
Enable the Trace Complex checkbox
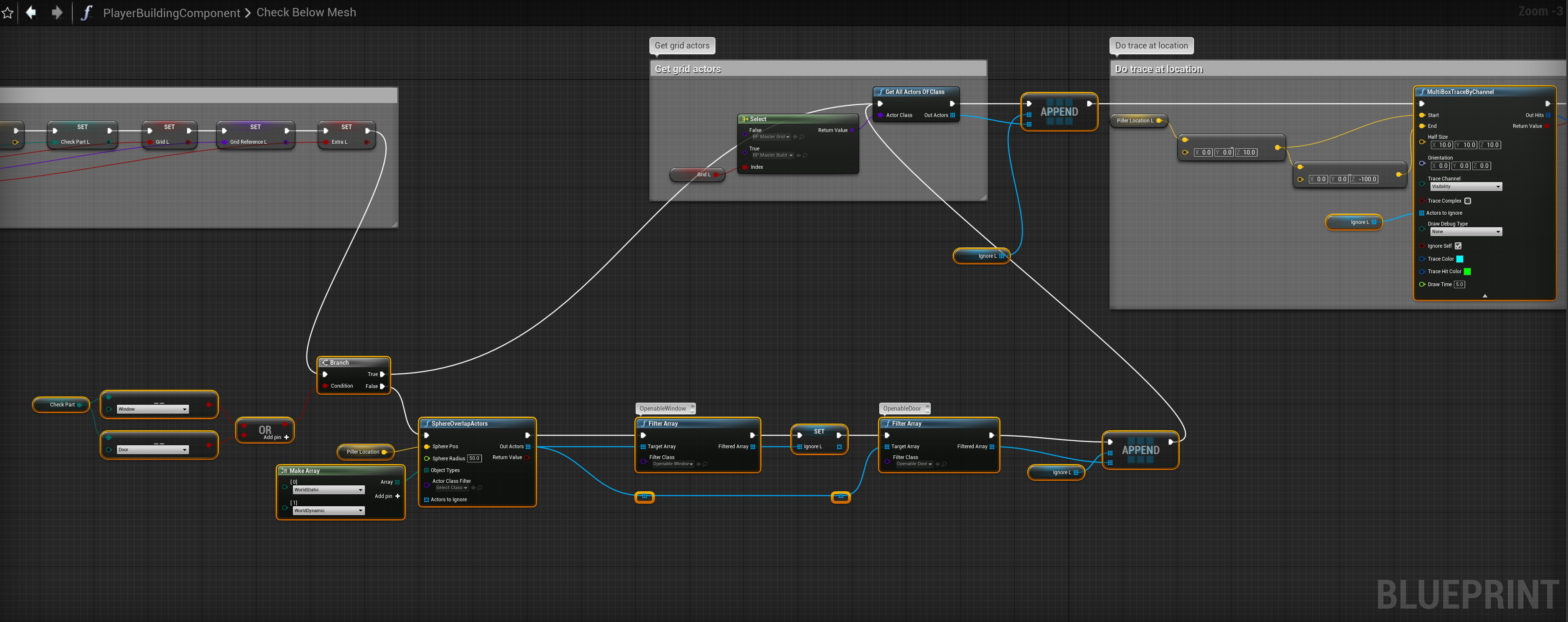tap(1468, 201)
